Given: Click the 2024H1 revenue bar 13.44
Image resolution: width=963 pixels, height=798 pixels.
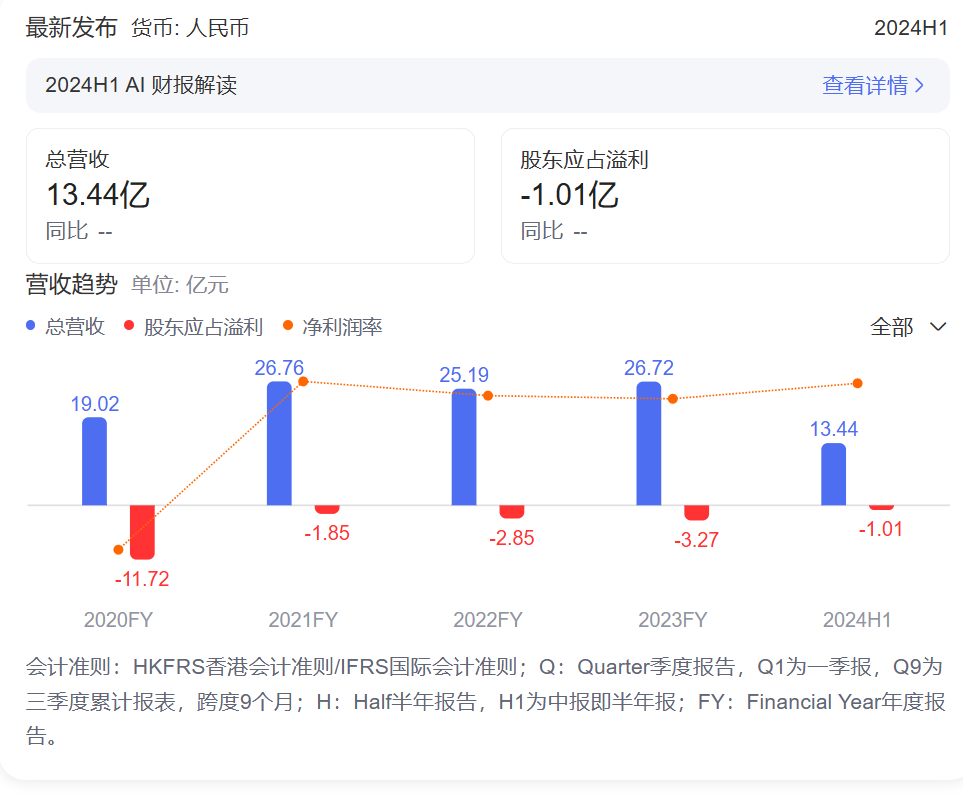Looking at the screenshot, I should (833, 474).
